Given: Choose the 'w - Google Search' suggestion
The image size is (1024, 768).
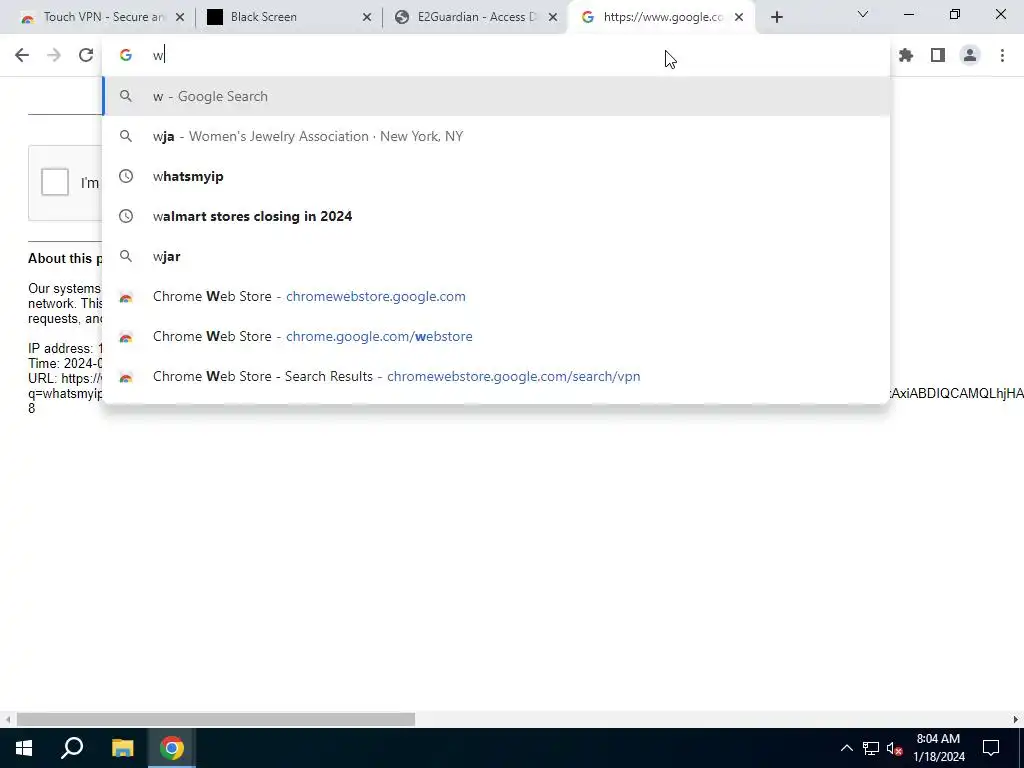Looking at the screenshot, I should 496,97.
